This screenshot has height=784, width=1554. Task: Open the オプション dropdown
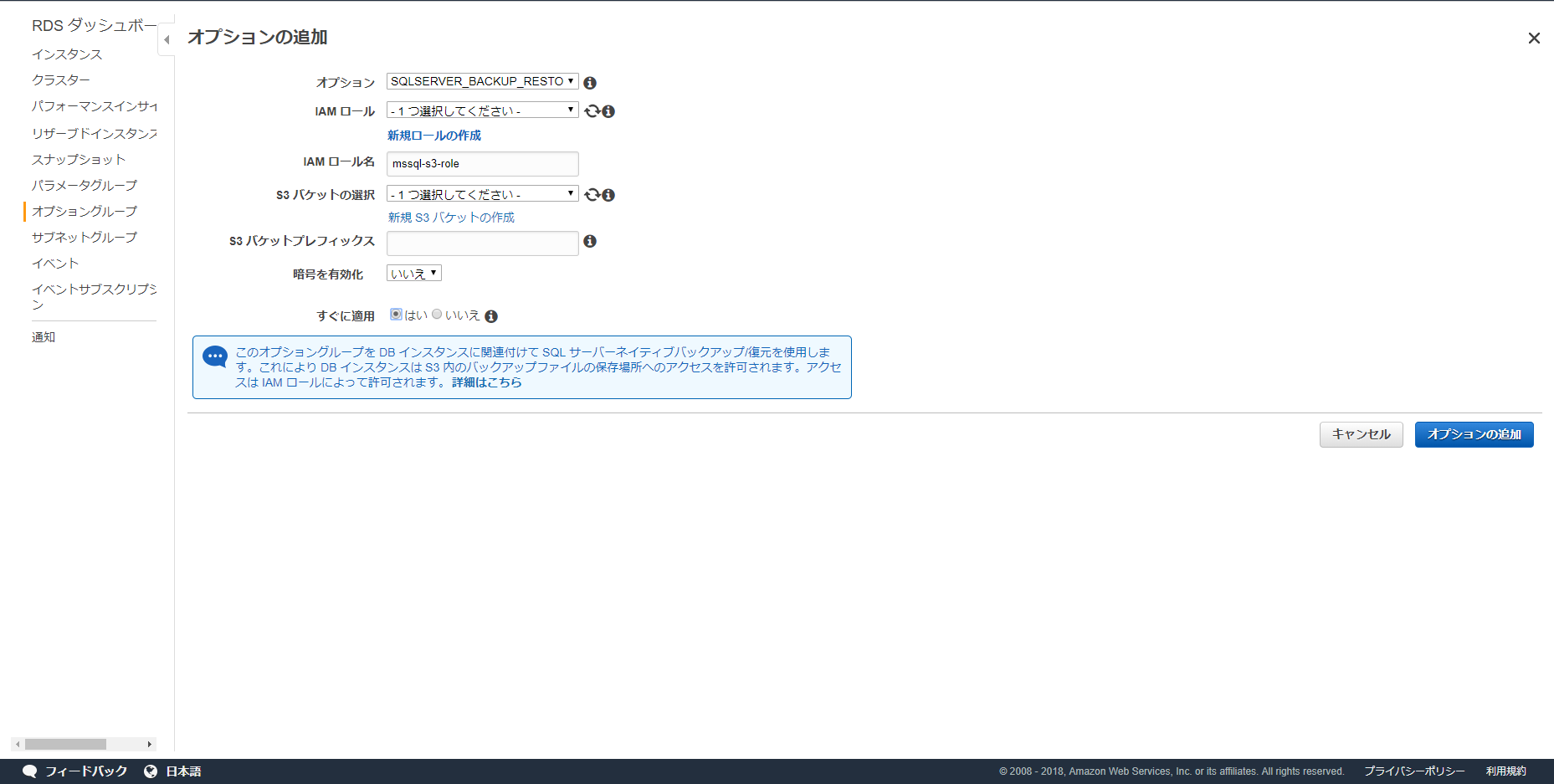482,81
